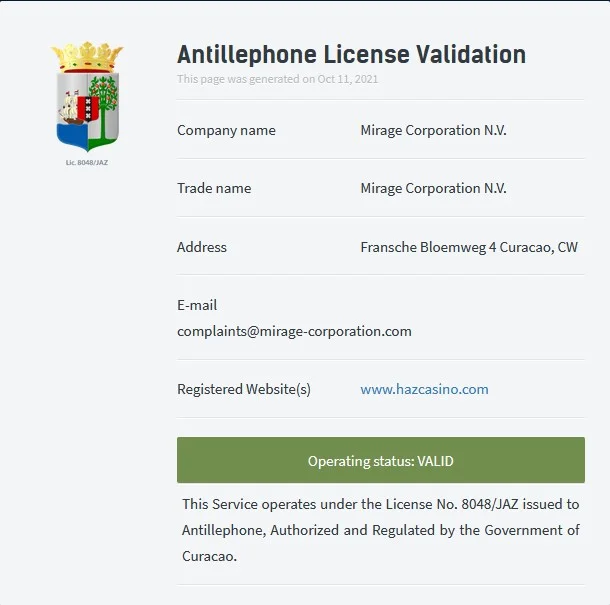Image resolution: width=610 pixels, height=605 pixels.
Task: Click the page generated Oct 11, 2021 text
Action: 277,79
